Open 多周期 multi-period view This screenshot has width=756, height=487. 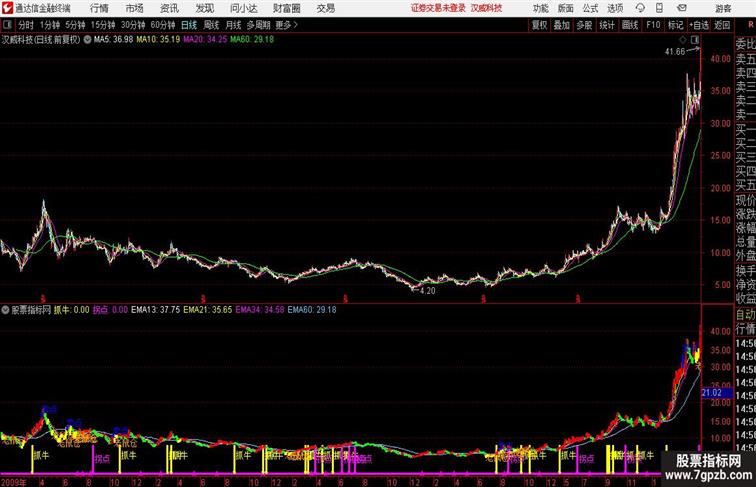click(x=258, y=25)
